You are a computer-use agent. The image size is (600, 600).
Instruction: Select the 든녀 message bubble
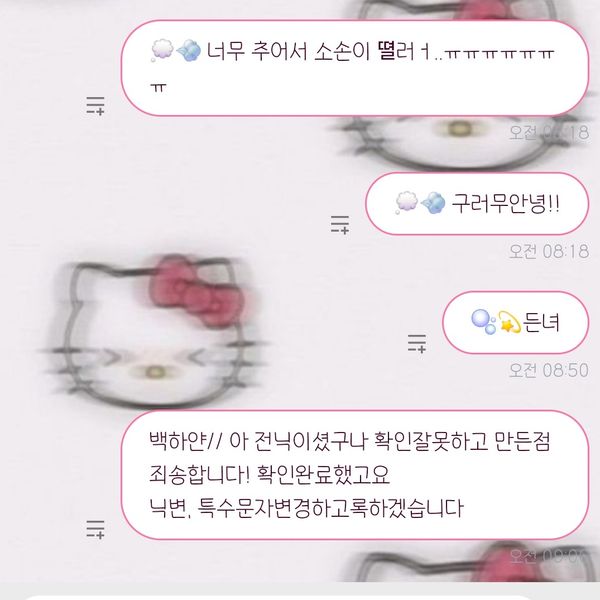click(515, 322)
